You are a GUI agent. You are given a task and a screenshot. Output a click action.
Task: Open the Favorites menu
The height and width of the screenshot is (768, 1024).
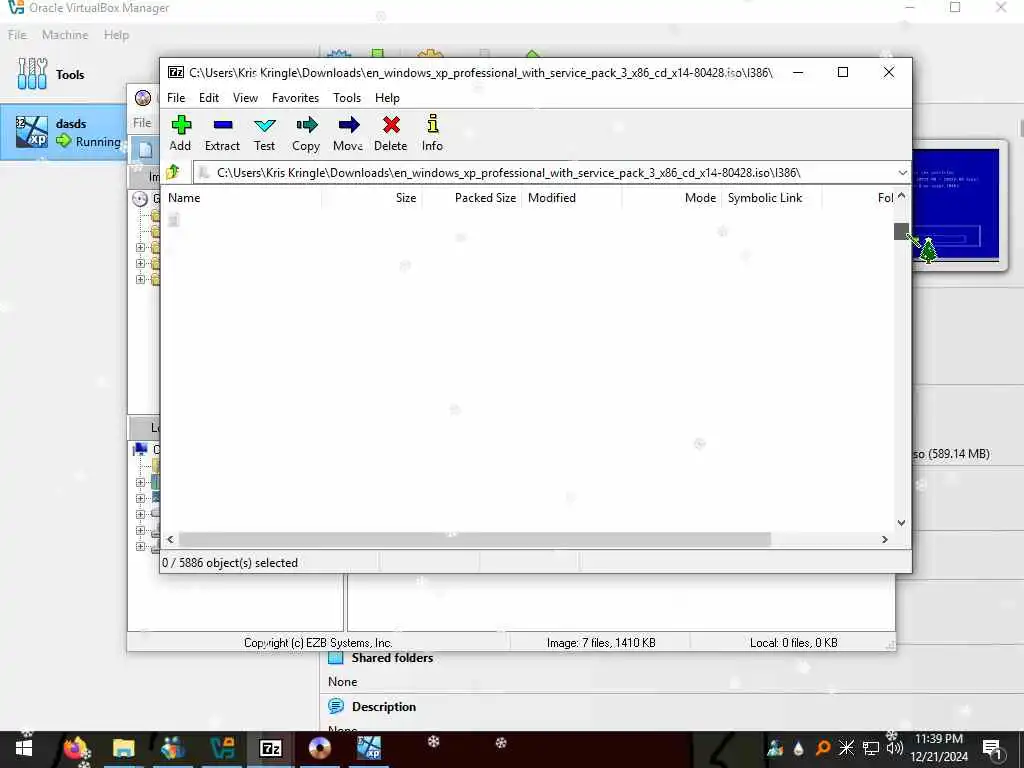295,97
